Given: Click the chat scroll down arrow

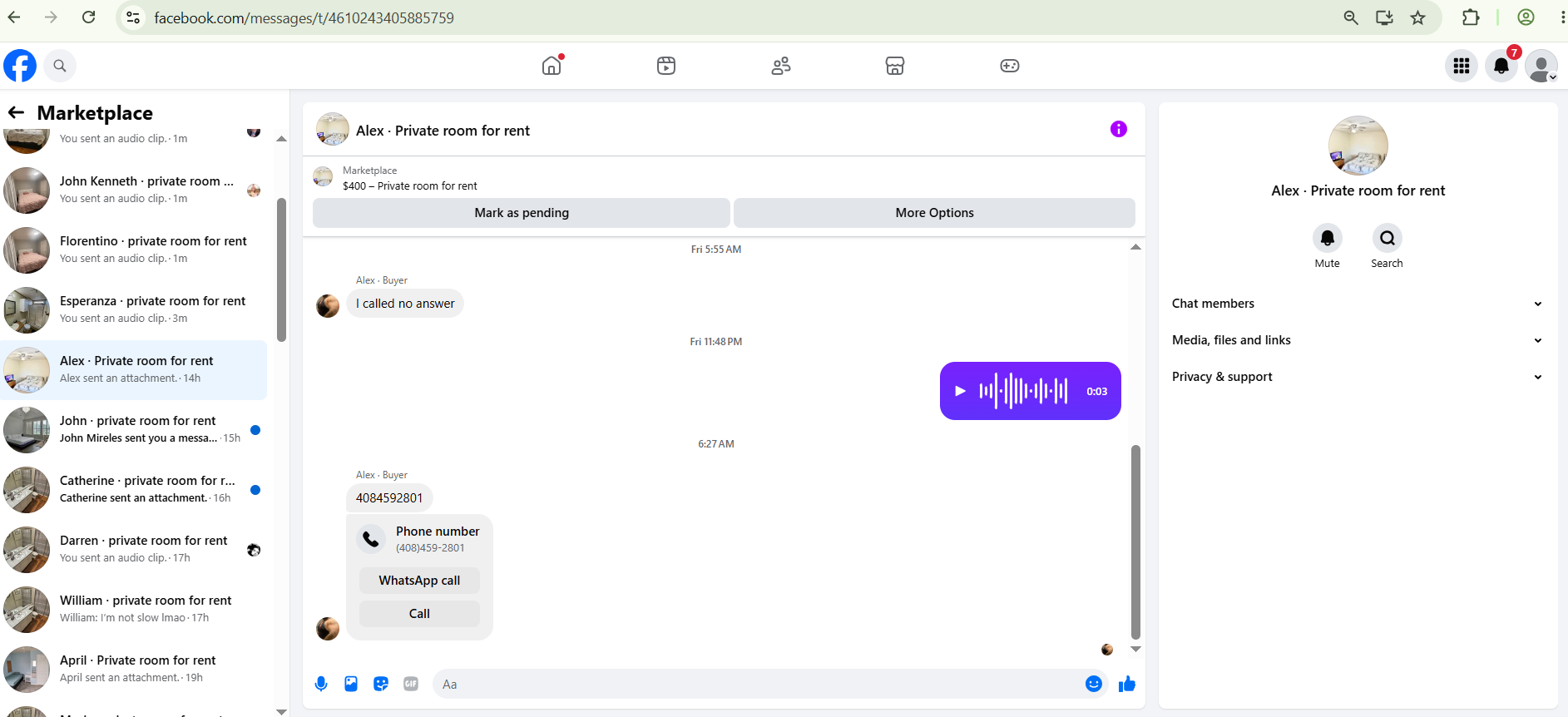Looking at the screenshot, I should 1135,650.
